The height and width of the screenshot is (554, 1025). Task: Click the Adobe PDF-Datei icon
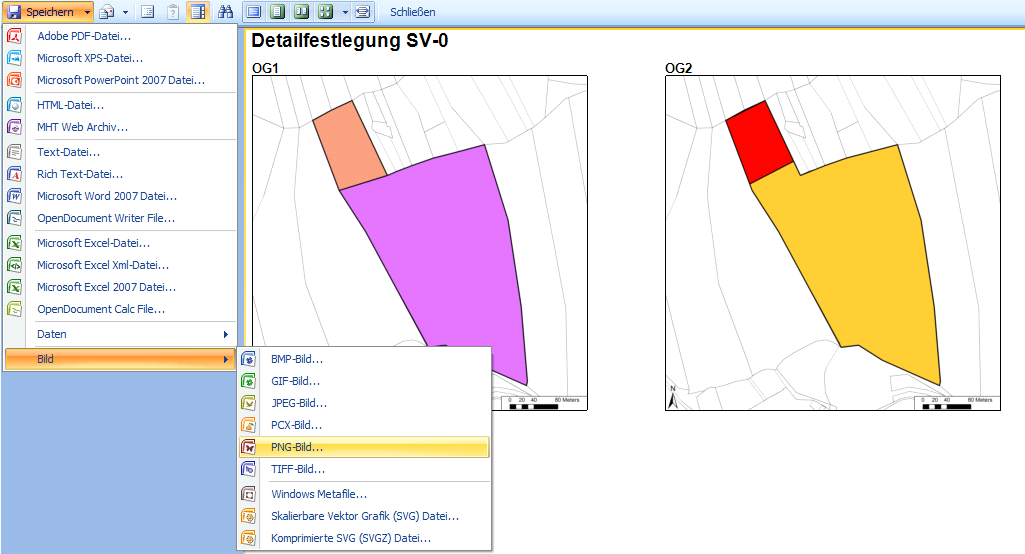point(15,37)
